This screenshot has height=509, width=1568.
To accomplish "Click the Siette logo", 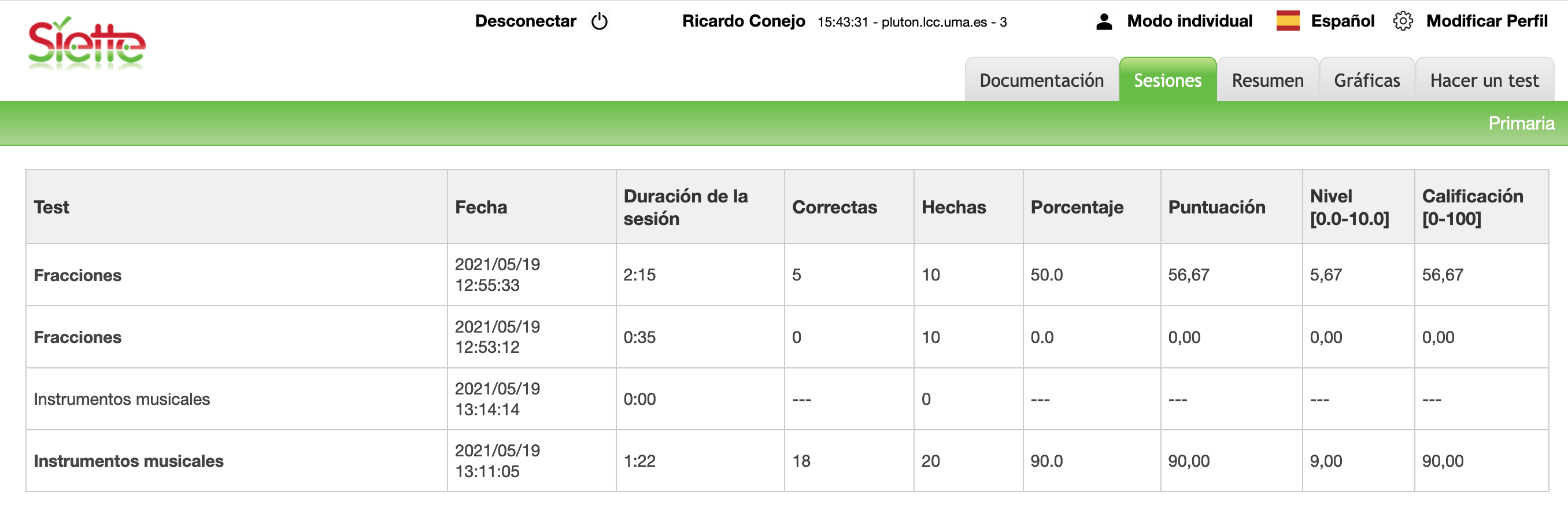I will coord(86,44).
